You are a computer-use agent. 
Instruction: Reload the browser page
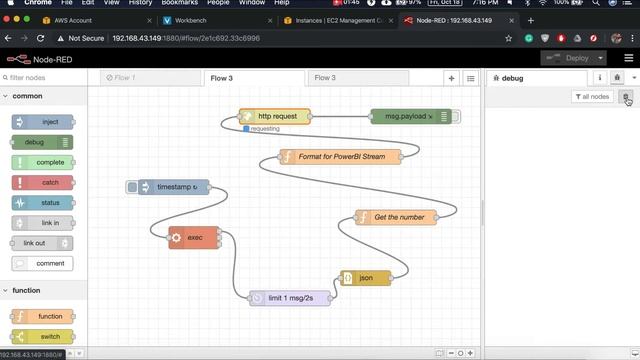40,38
